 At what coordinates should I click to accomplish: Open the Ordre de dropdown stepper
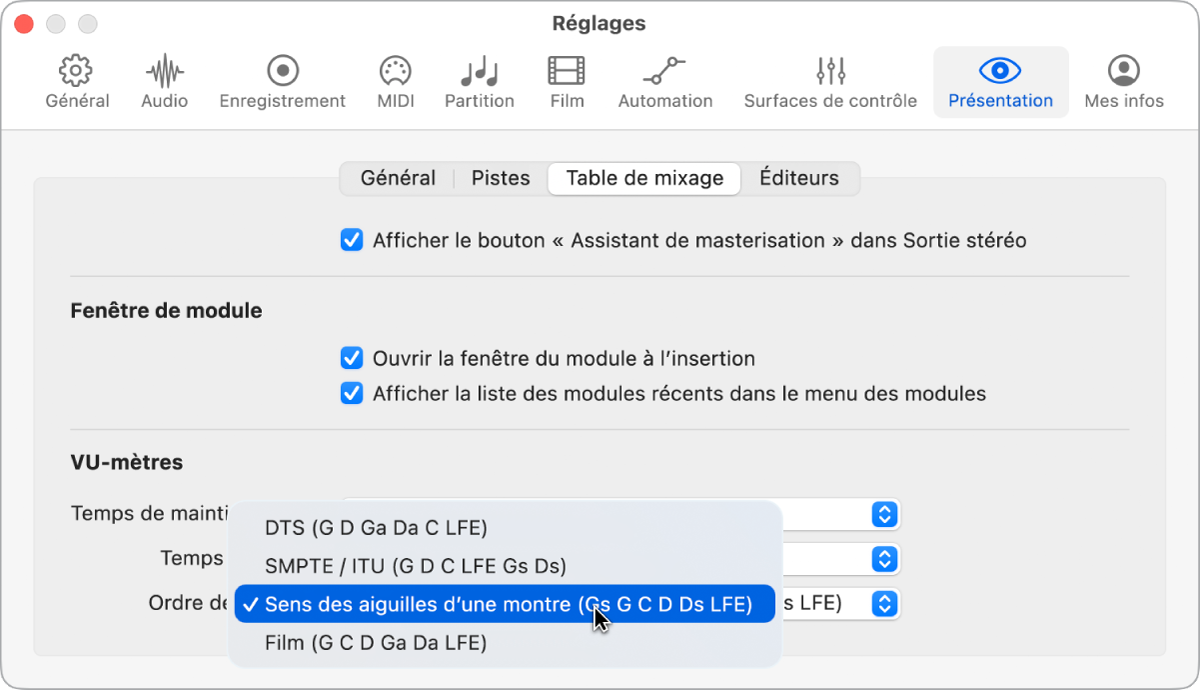pos(882,603)
